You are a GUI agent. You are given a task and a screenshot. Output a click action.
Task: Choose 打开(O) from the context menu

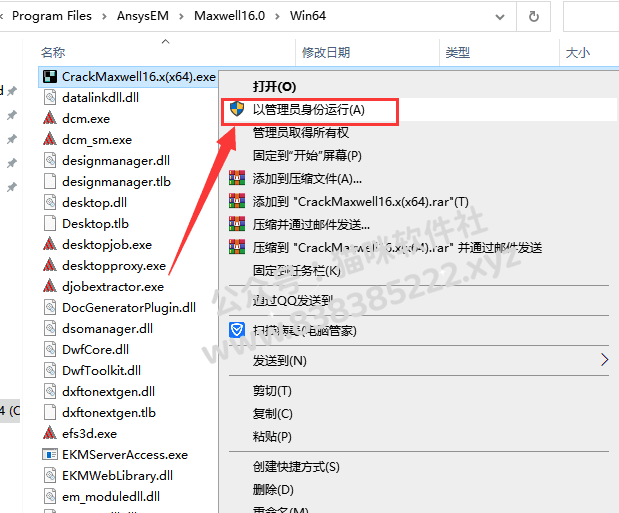pyautogui.click(x=274, y=86)
